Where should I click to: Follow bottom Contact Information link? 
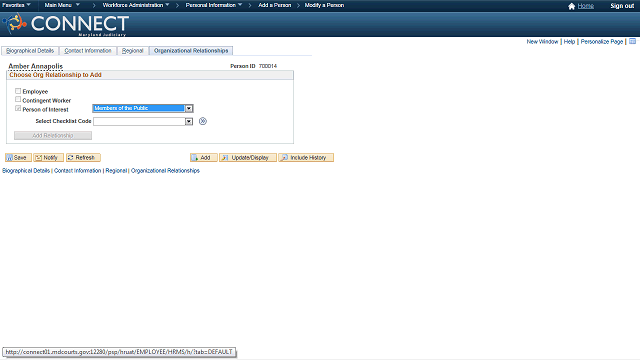(x=78, y=171)
